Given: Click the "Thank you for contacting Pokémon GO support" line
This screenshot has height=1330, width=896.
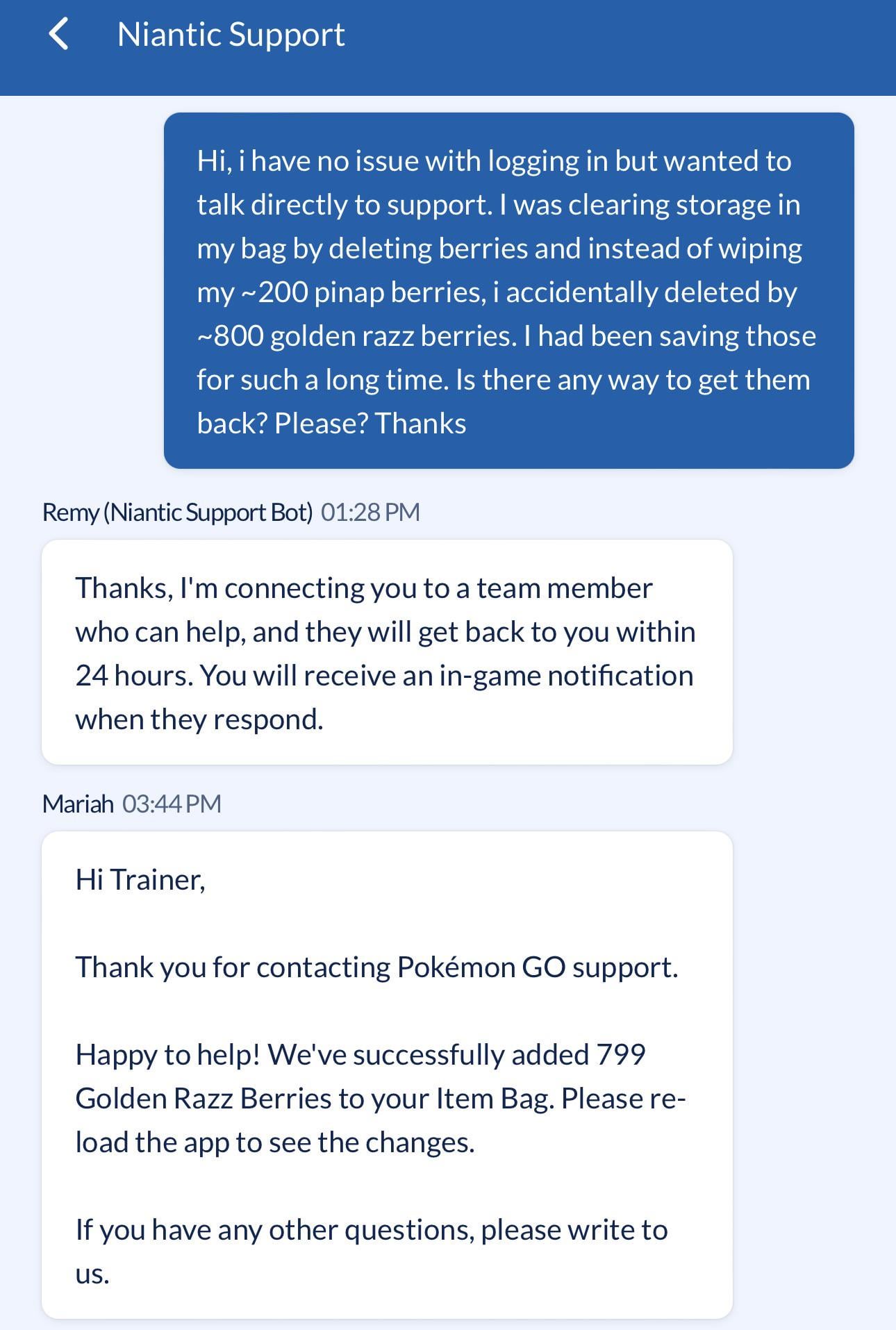Looking at the screenshot, I should (376, 967).
